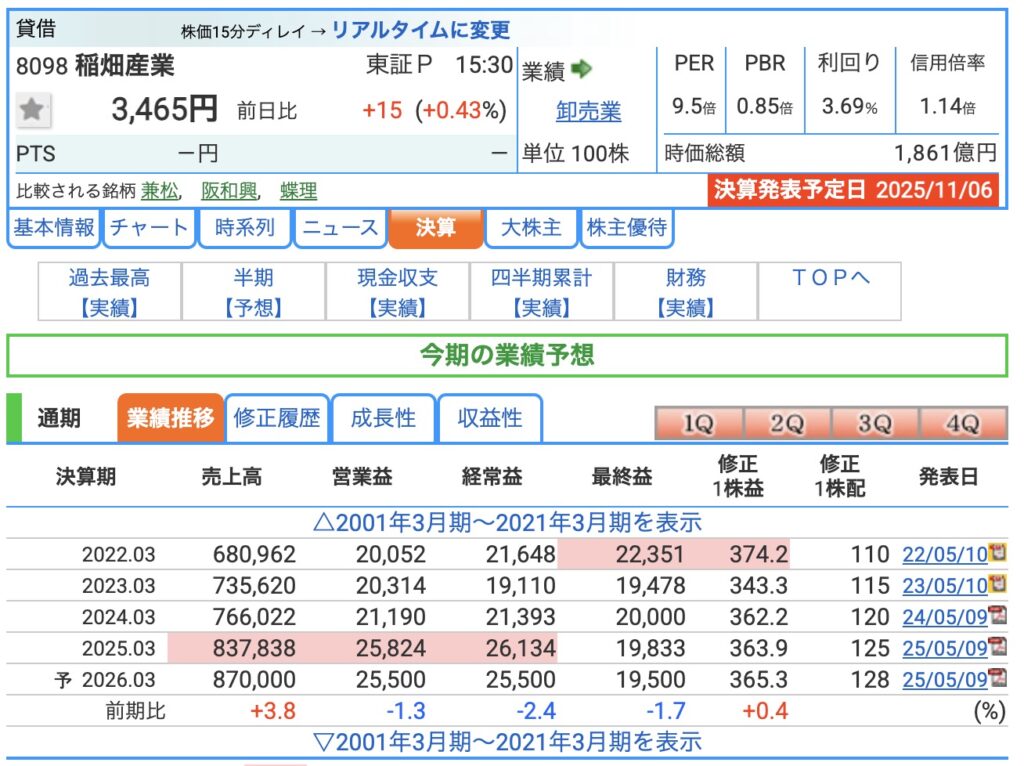Expand upper 2001年3月期〜2021年3月期 rows
1024x766 pixels.
(508, 522)
